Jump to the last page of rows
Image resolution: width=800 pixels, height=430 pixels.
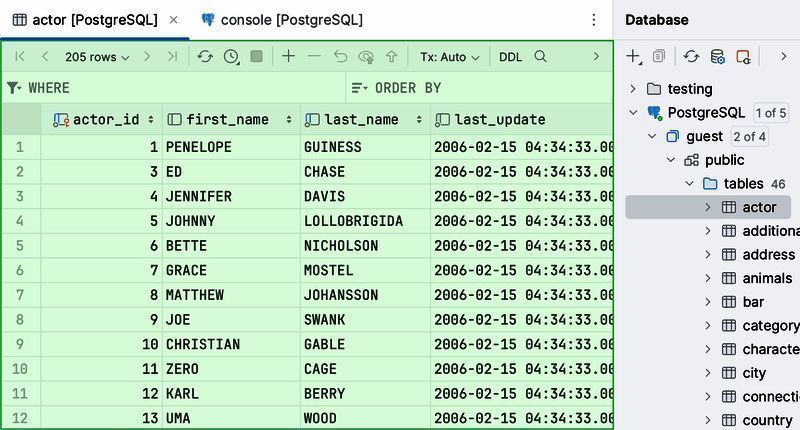click(172, 57)
